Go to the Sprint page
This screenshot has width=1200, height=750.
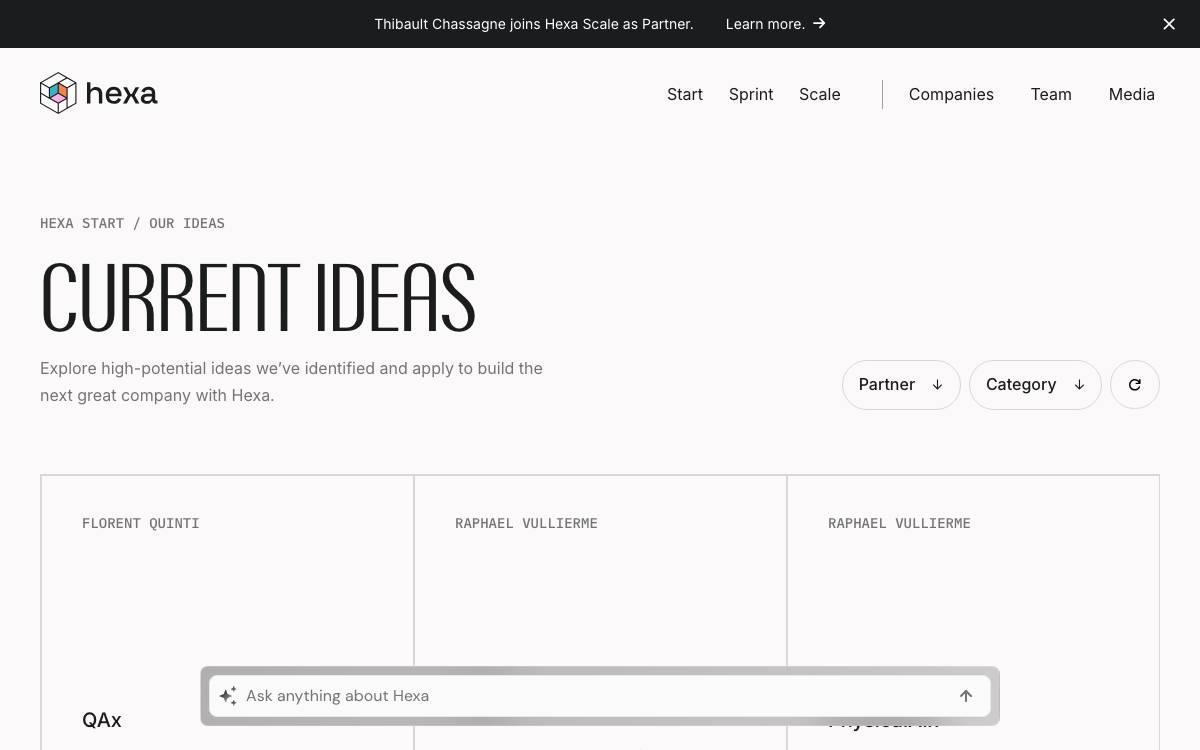pyautogui.click(x=751, y=94)
